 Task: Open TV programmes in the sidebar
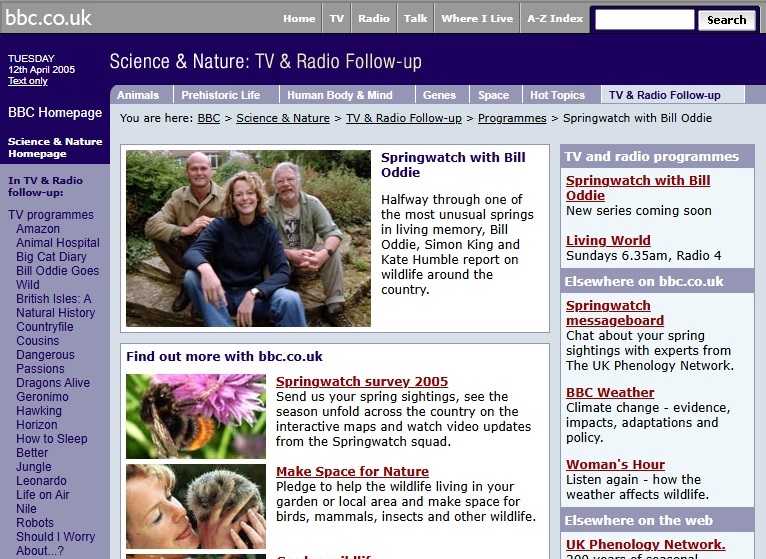coord(51,215)
